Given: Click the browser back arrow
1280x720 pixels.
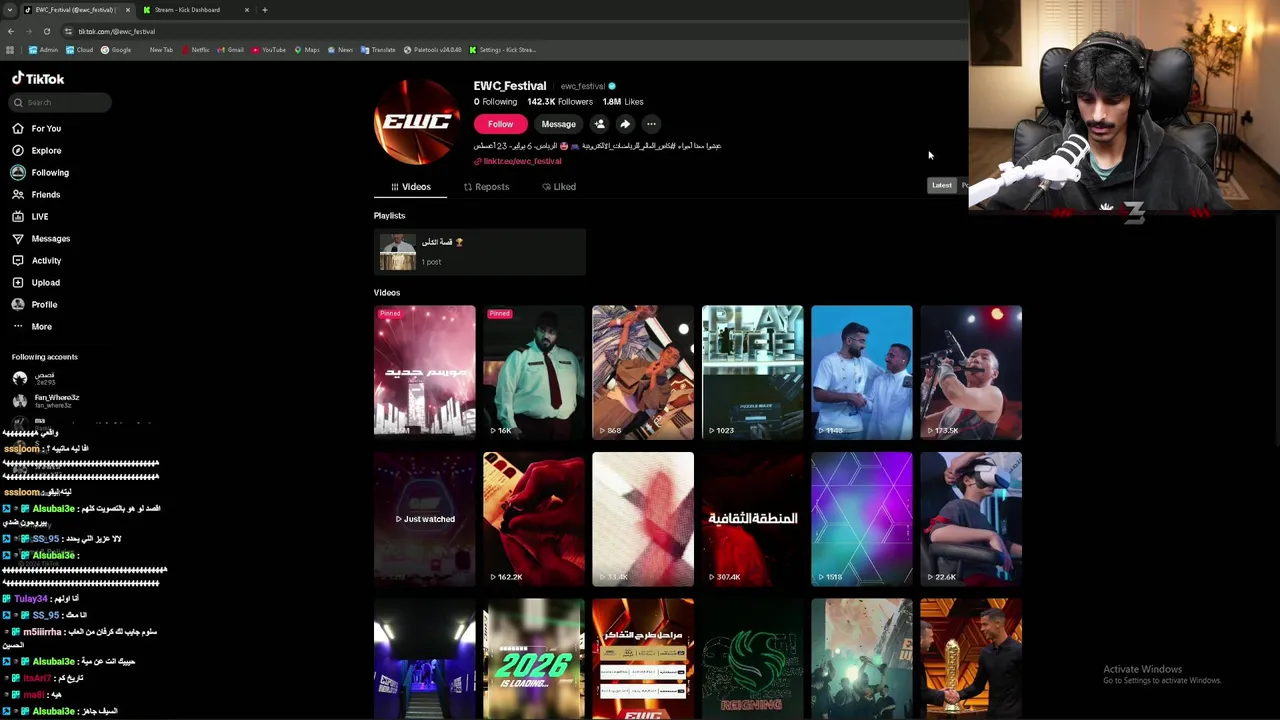Looking at the screenshot, I should [10, 31].
